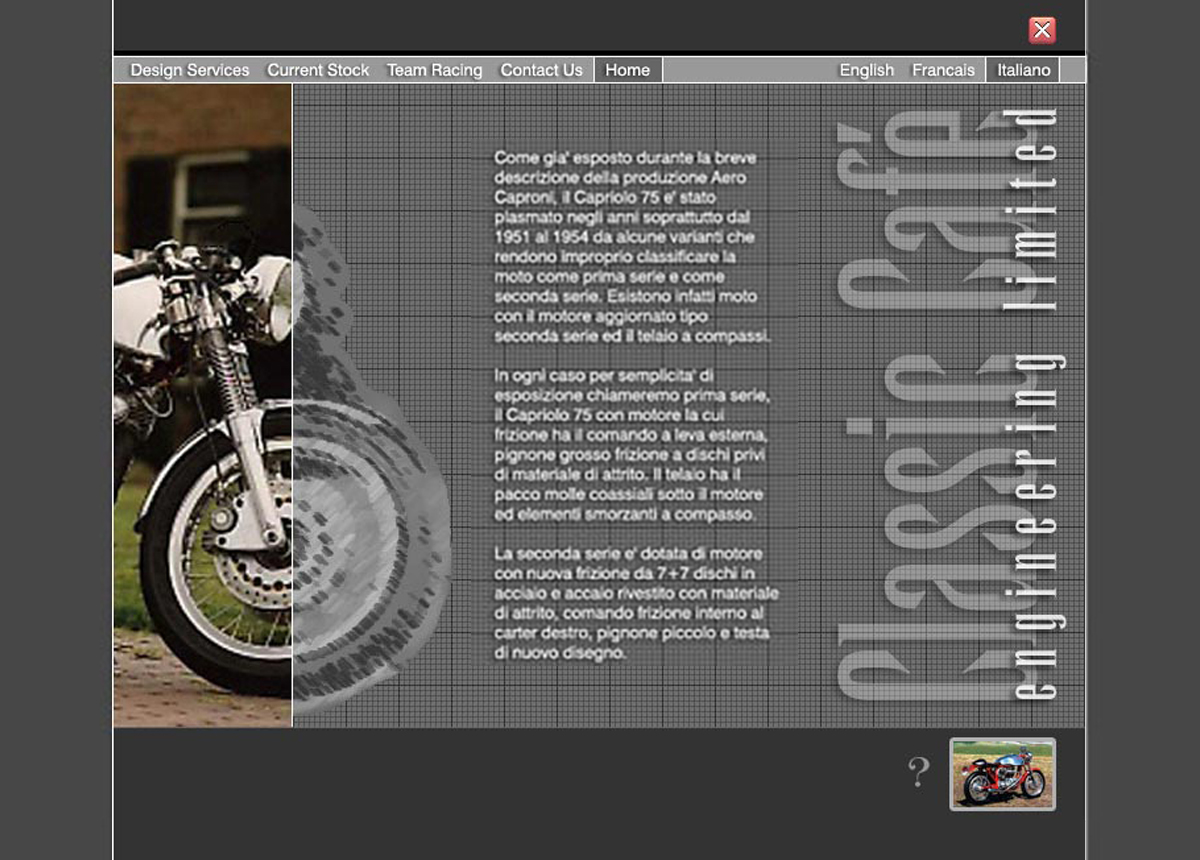Switch site language to Francais
Viewport: 1200px width, 860px height.
943,70
